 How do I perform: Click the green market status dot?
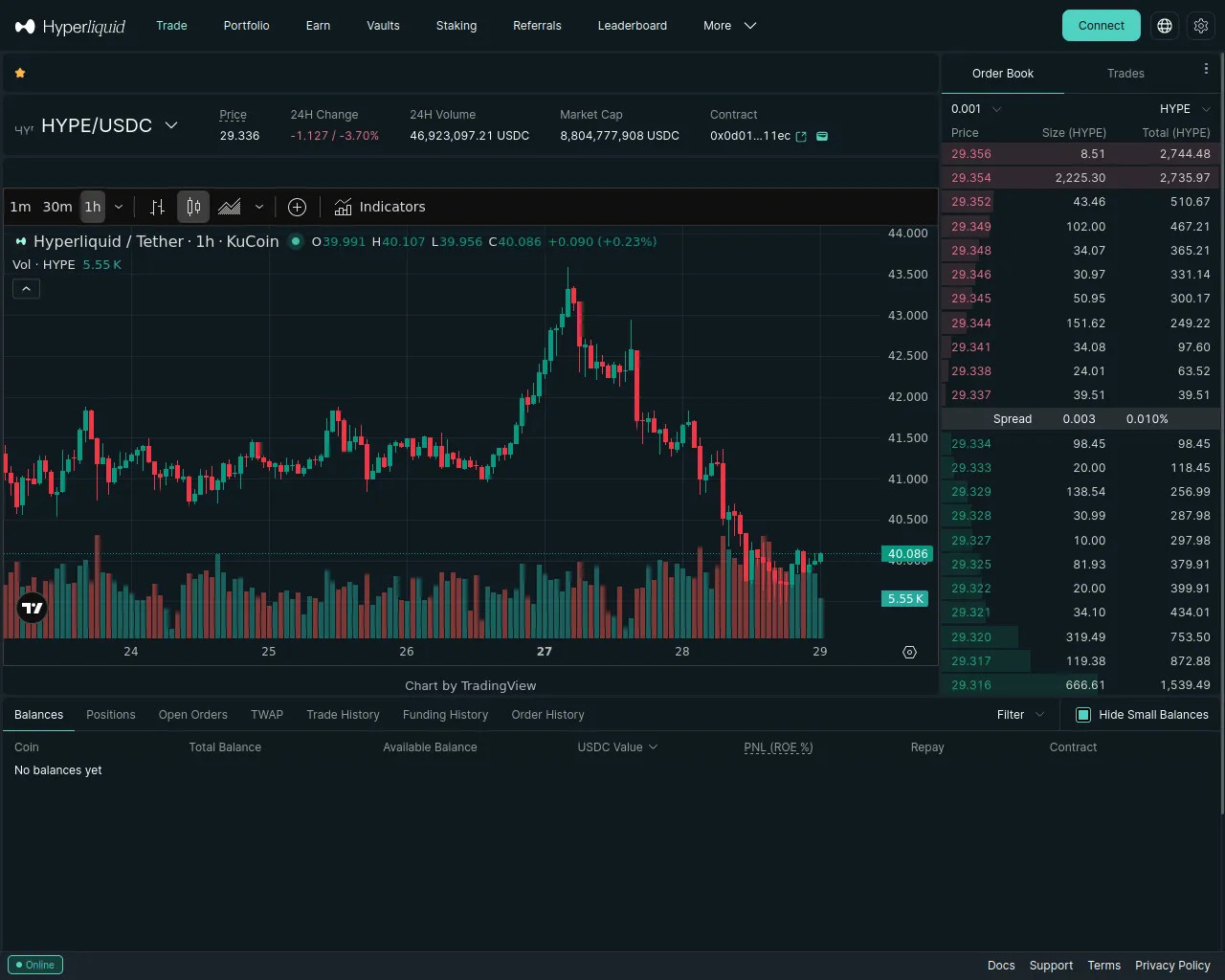click(296, 241)
